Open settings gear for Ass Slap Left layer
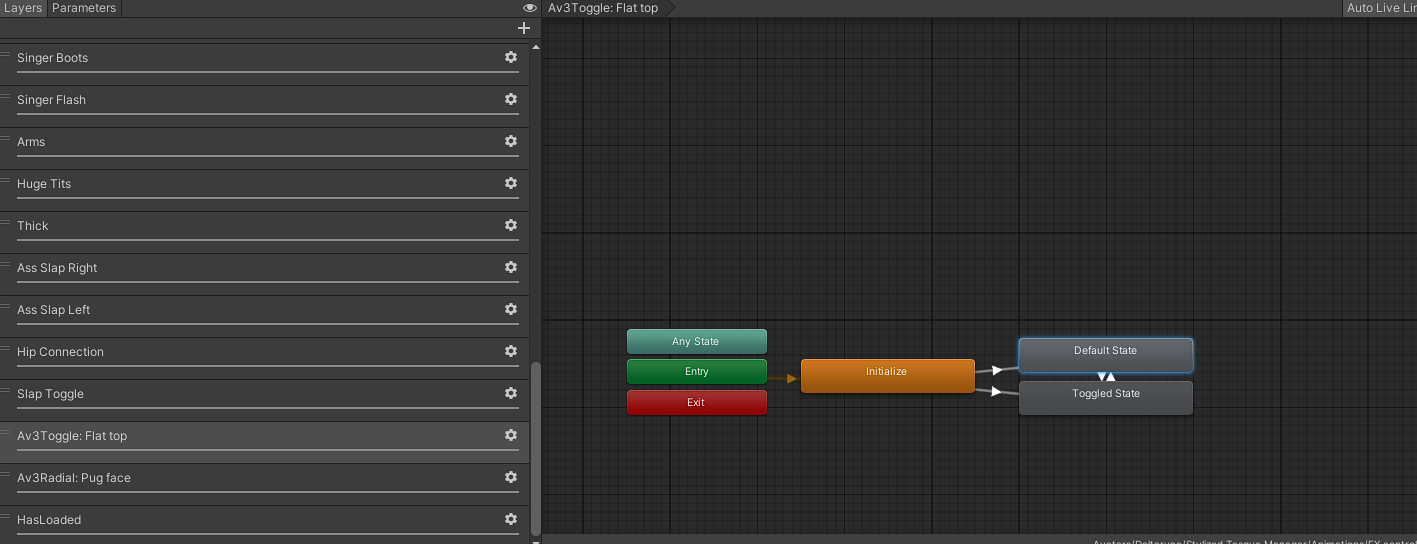The image size is (1417, 544). pyautogui.click(x=511, y=309)
